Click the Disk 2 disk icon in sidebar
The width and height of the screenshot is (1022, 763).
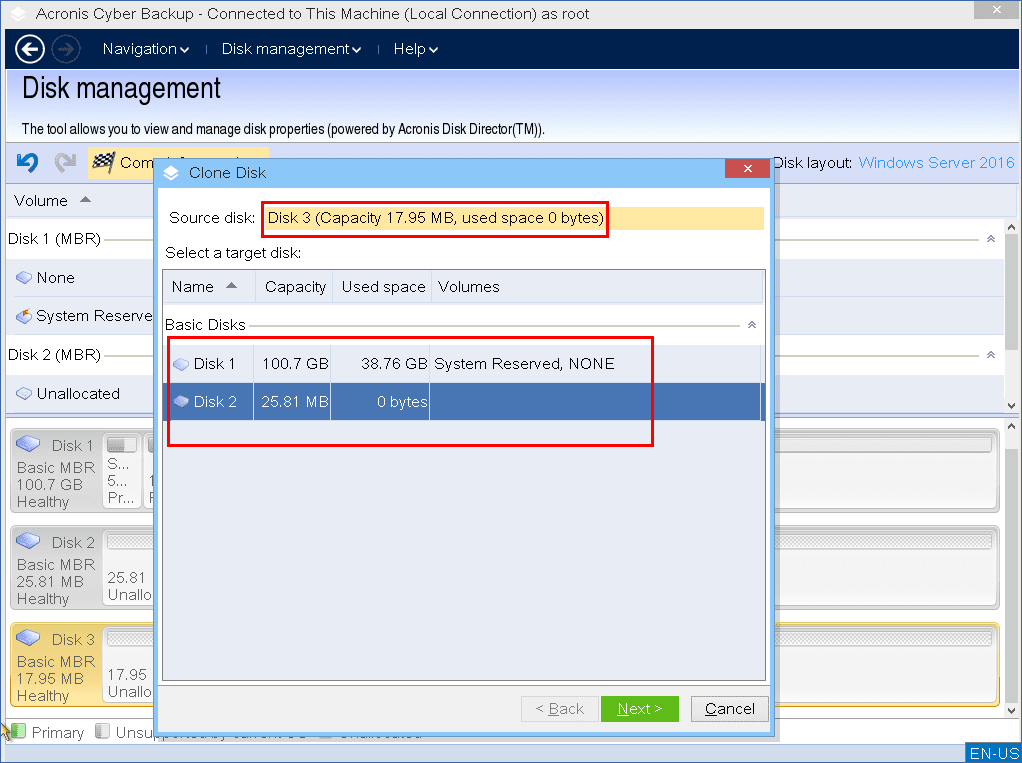[x=29, y=542]
